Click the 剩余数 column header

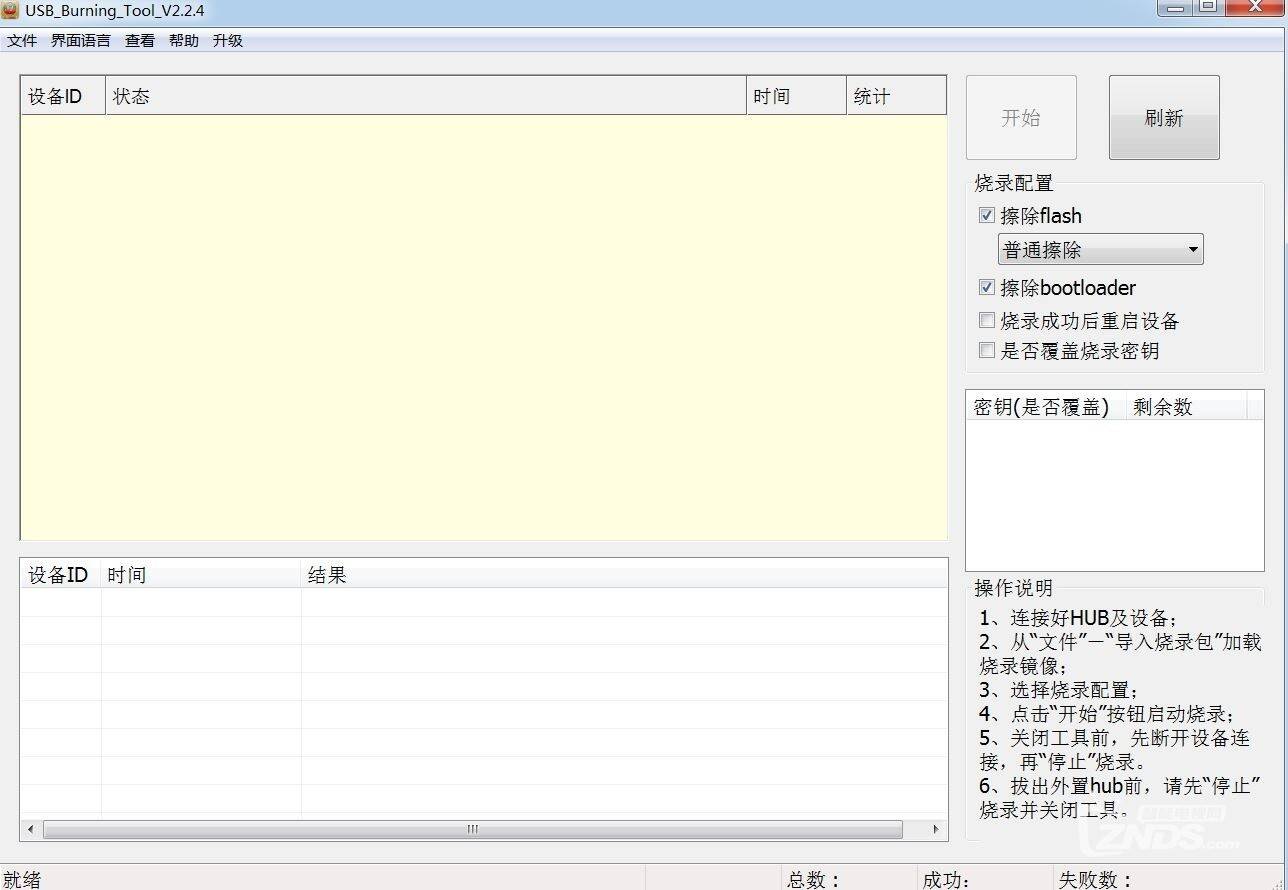[x=1185, y=407]
